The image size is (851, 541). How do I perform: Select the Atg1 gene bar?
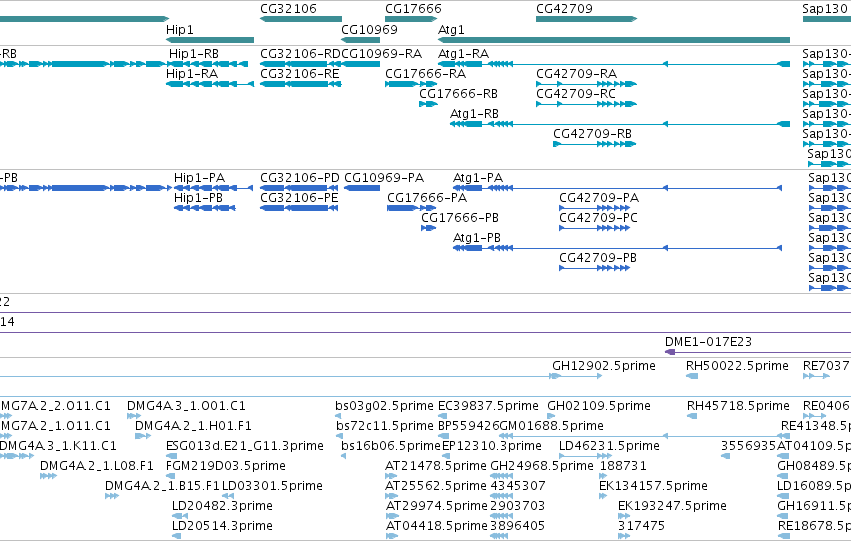click(x=614, y=40)
